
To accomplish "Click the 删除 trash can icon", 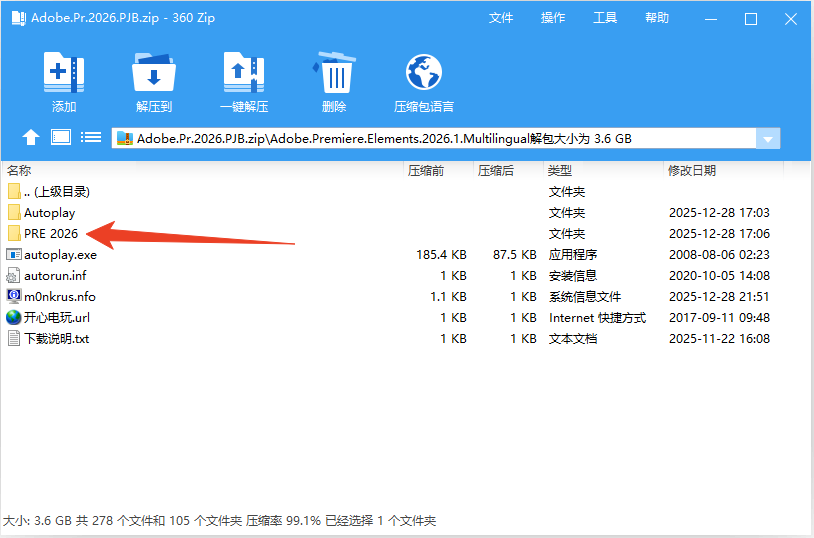I will click(334, 73).
